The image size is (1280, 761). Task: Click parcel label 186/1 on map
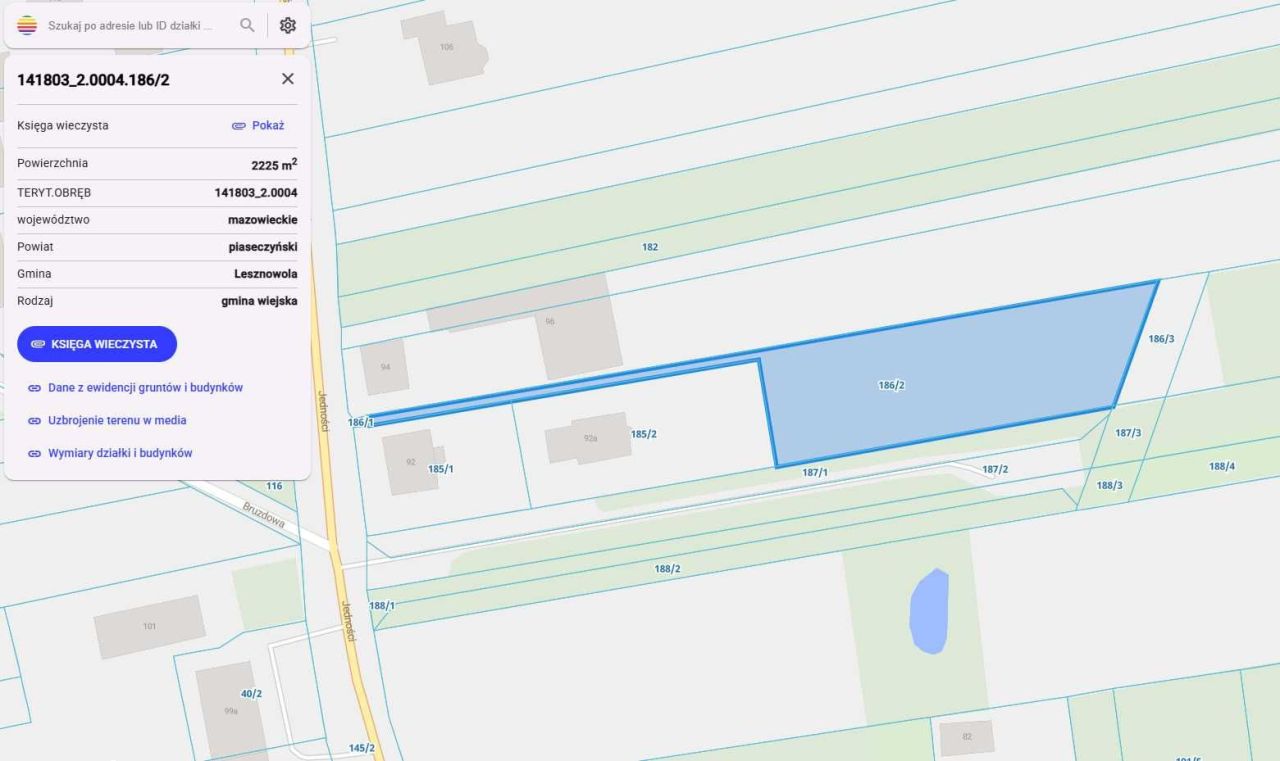[361, 423]
